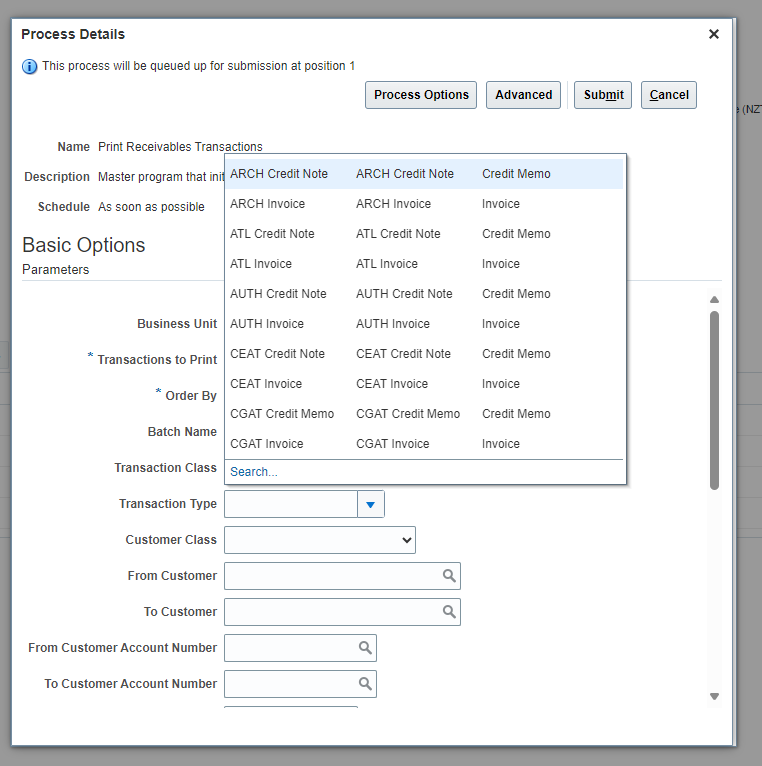762x766 pixels.
Task: Click the As soon as possible schedule text
Action: 151,207
